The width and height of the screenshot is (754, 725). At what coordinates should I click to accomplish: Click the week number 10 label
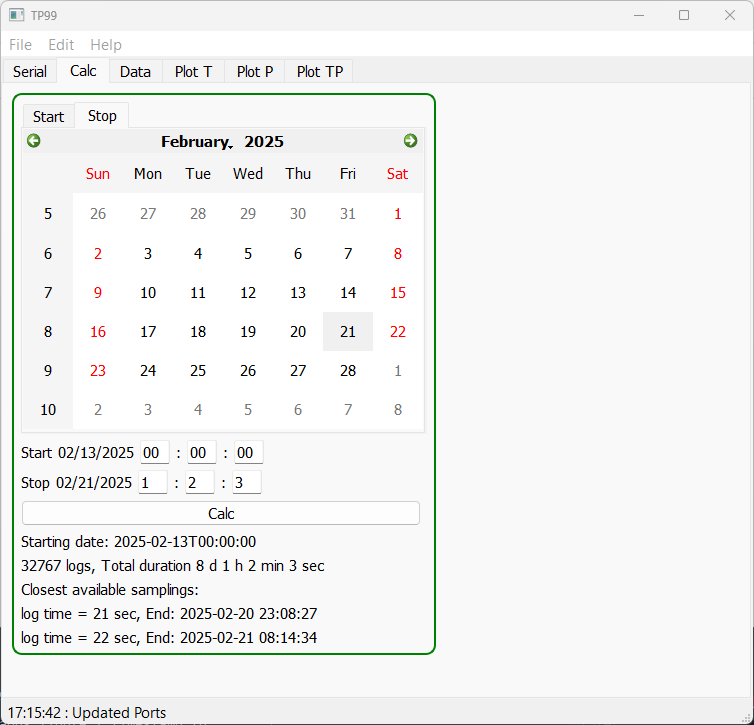pyautogui.click(x=48, y=410)
